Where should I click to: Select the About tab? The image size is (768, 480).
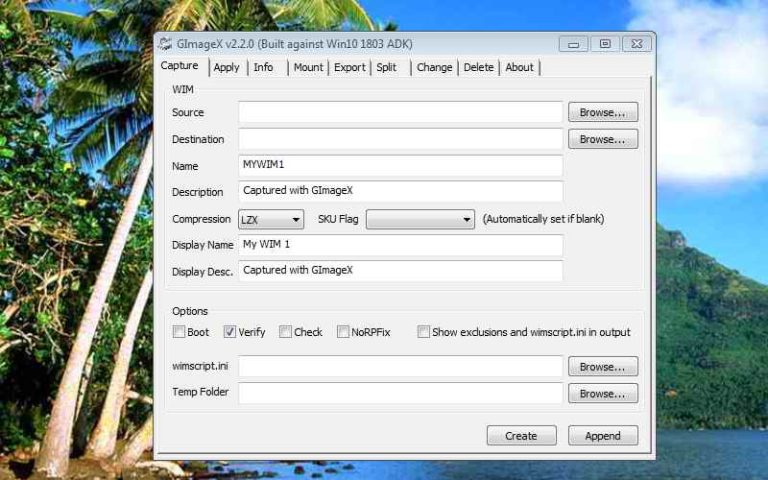(519, 67)
